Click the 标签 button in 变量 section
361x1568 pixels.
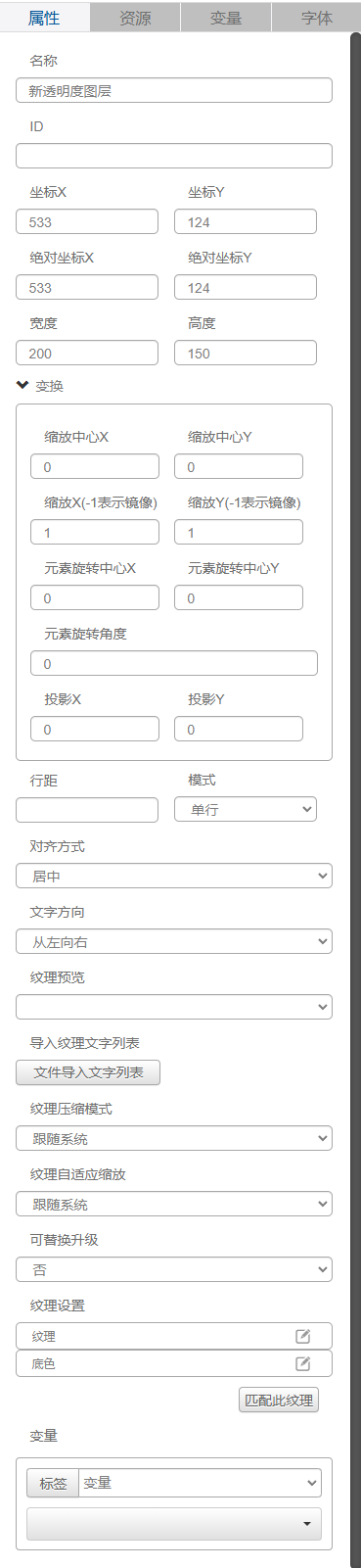(x=53, y=1483)
